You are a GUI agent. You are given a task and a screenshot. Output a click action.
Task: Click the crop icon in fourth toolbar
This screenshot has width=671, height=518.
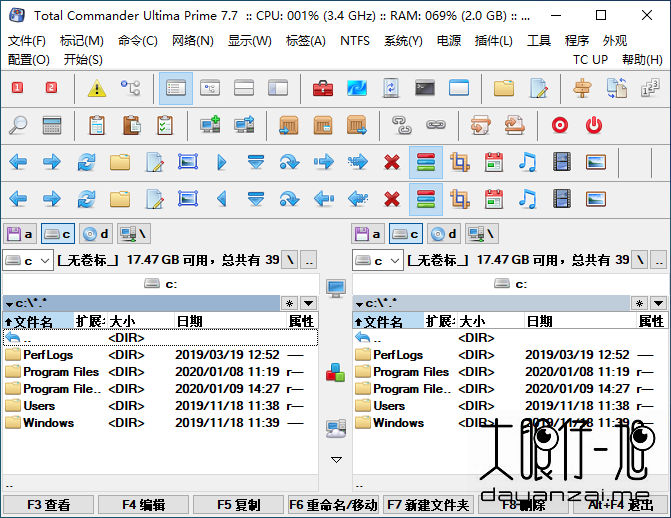point(460,199)
